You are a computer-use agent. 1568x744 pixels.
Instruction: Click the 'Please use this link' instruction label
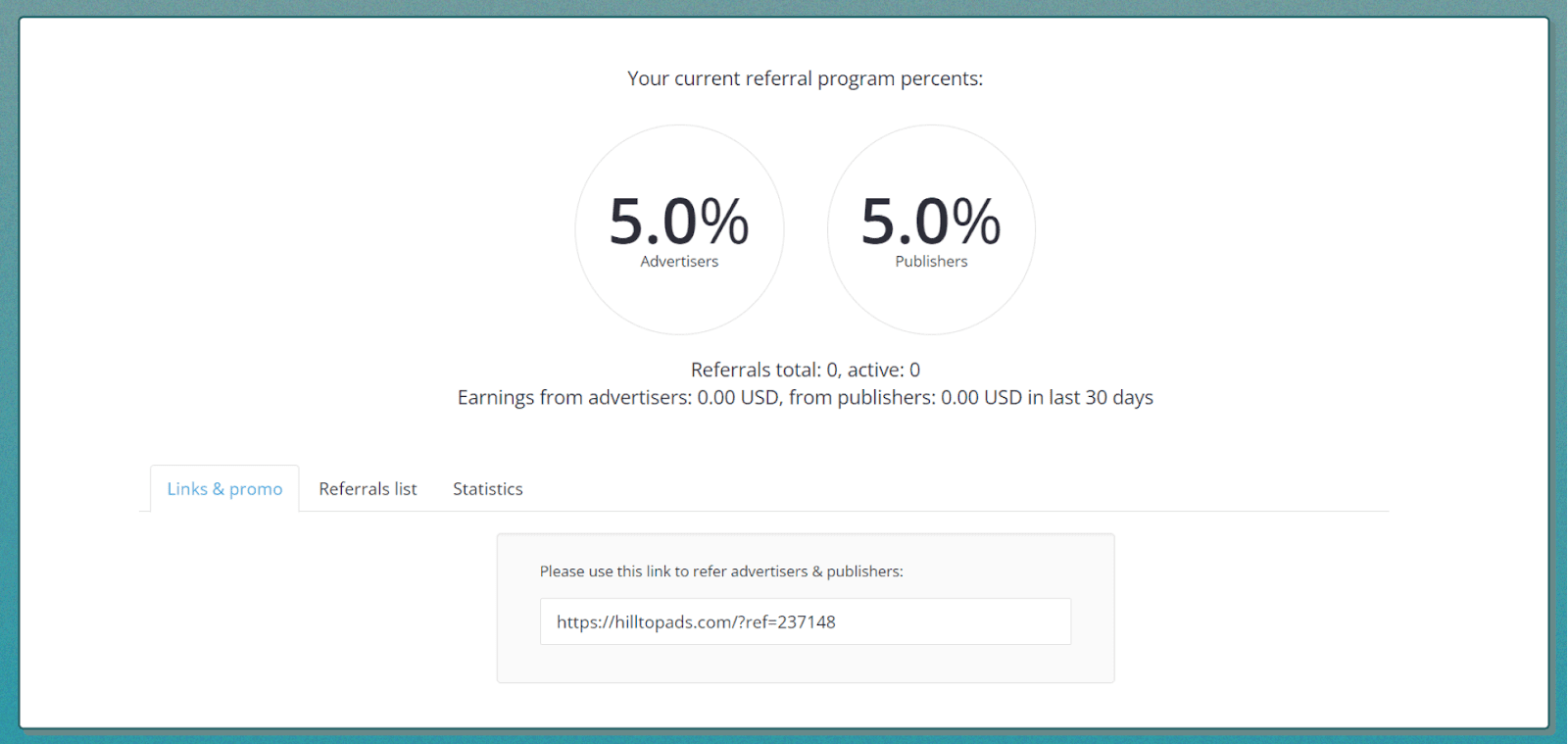coord(721,571)
